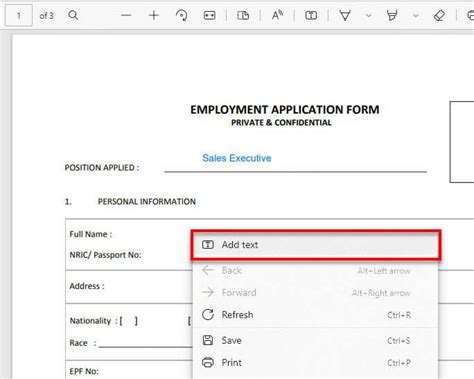Toggle the Page view icon

243,15
